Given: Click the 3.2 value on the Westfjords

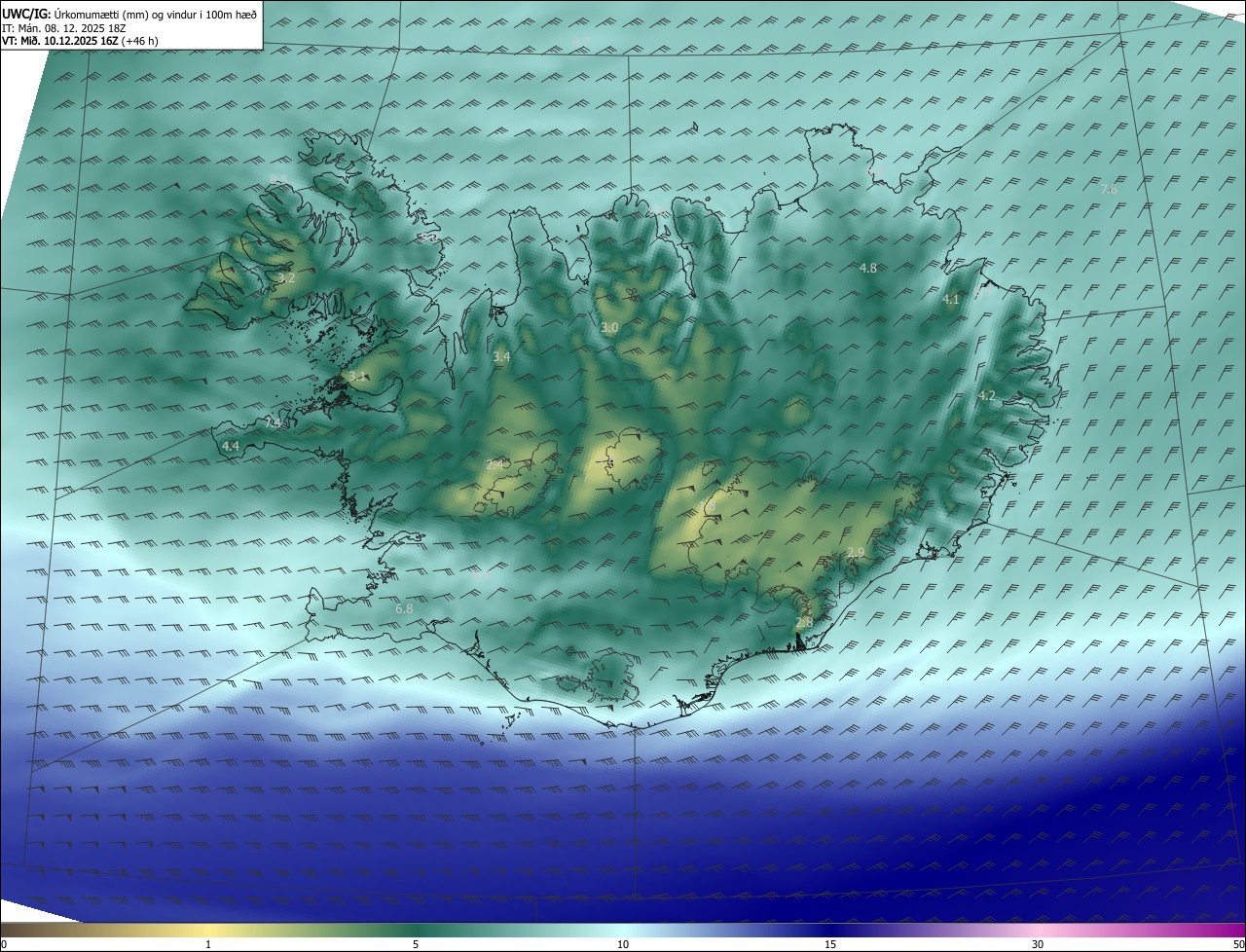Looking at the screenshot, I should pos(287,278).
